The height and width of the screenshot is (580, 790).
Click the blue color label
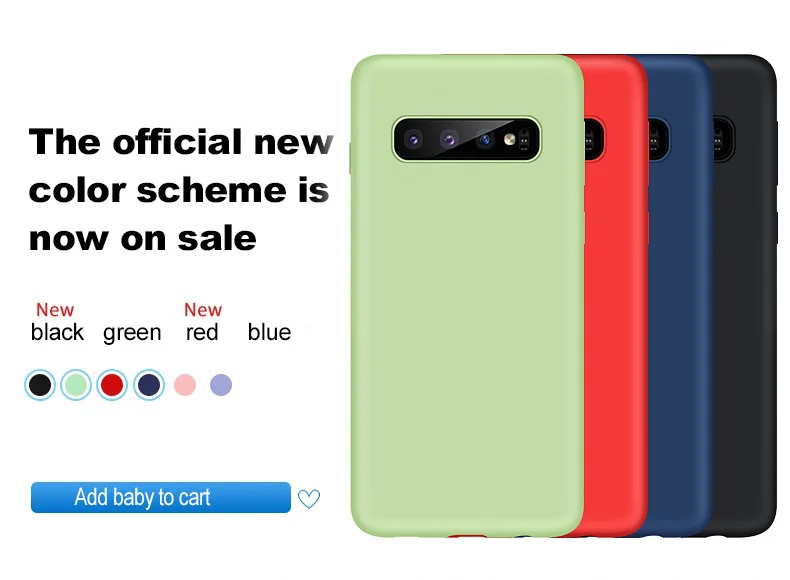point(269,333)
